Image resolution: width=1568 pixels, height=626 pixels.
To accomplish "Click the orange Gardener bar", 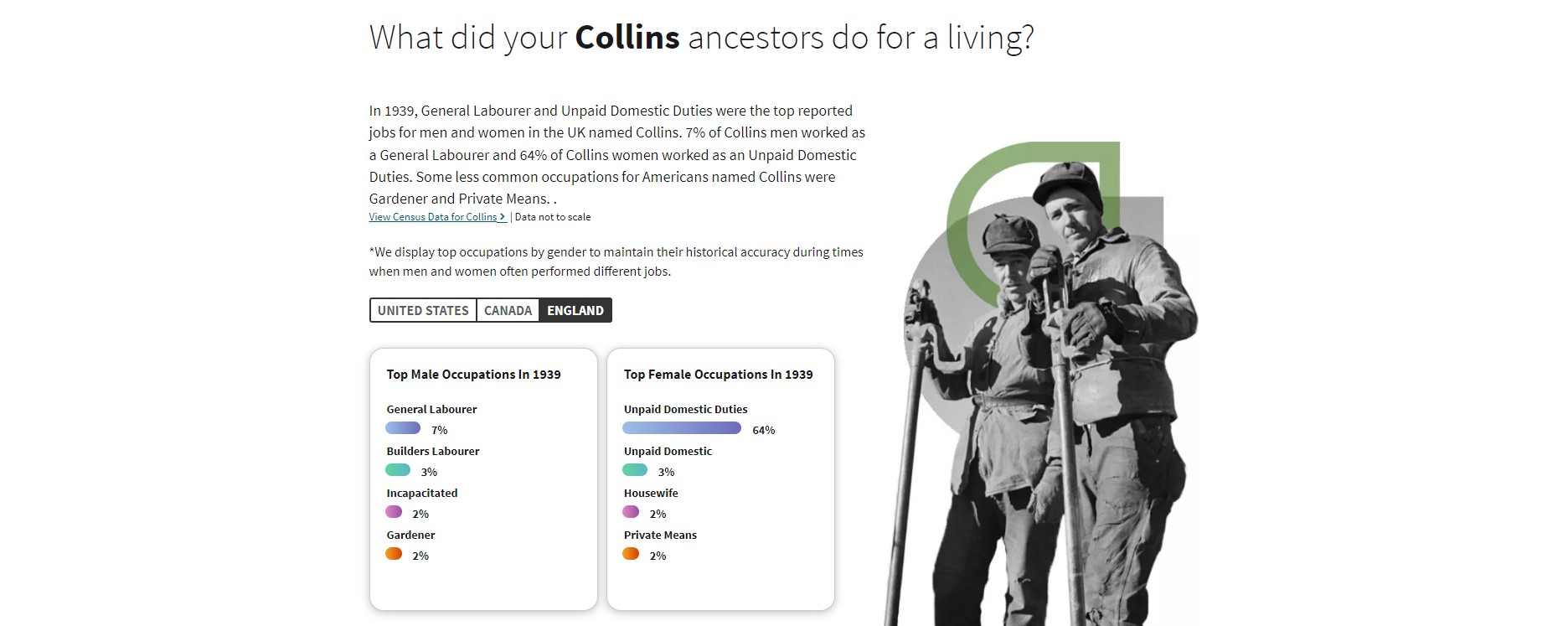I will point(393,555).
